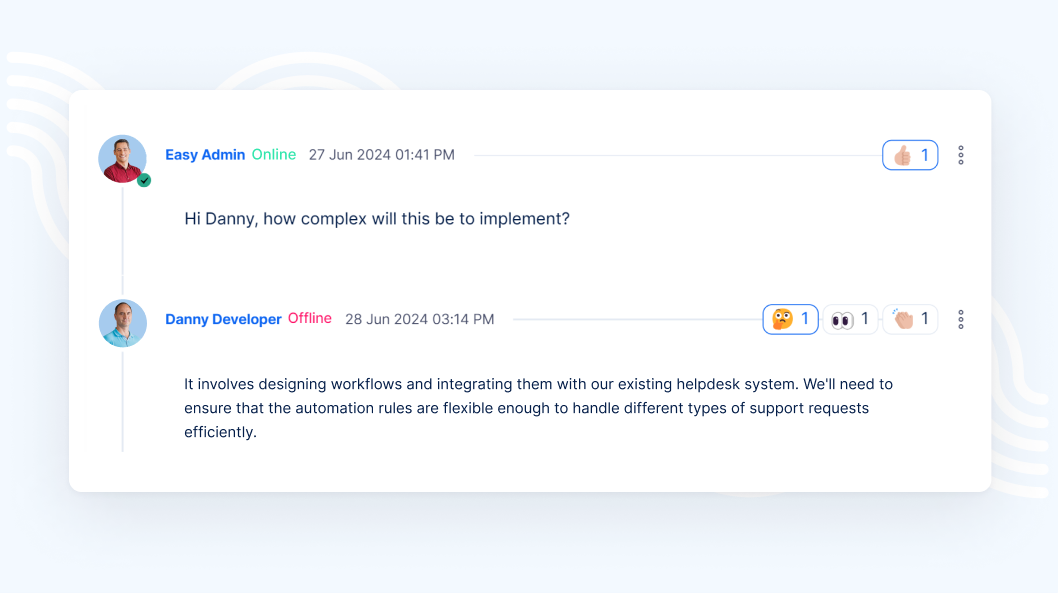Click the 28 Jun 2024 03:14 PM timestamp

(419, 319)
